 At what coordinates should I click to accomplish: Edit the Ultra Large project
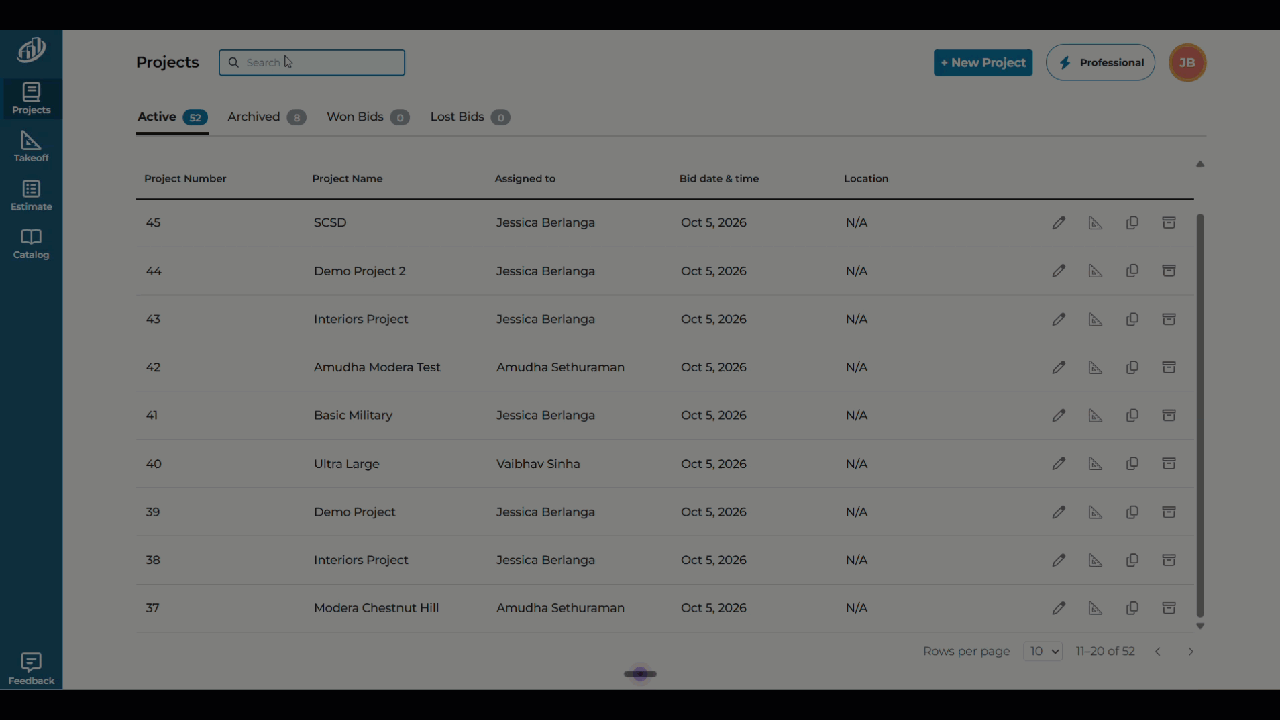(x=1059, y=464)
